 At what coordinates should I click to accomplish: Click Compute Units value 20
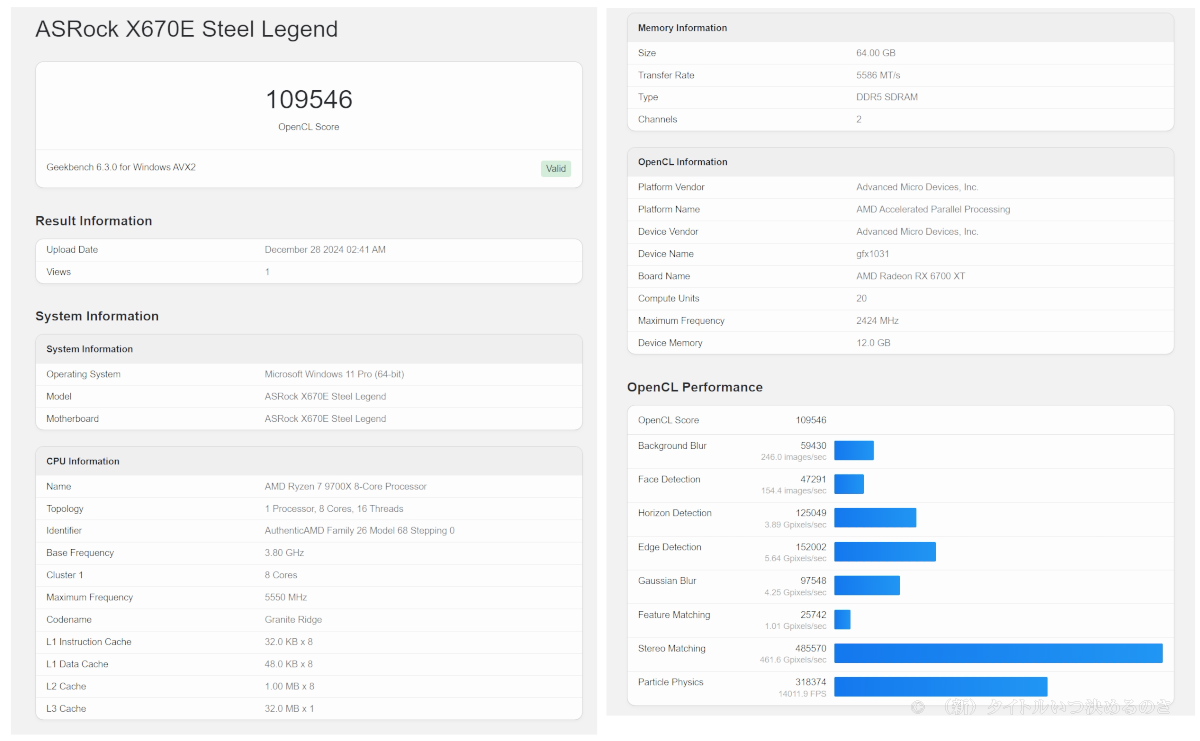pos(861,298)
